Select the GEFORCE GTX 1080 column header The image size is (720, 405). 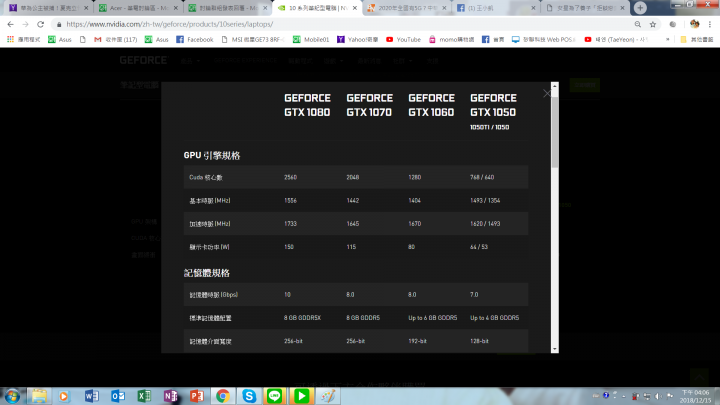307,105
